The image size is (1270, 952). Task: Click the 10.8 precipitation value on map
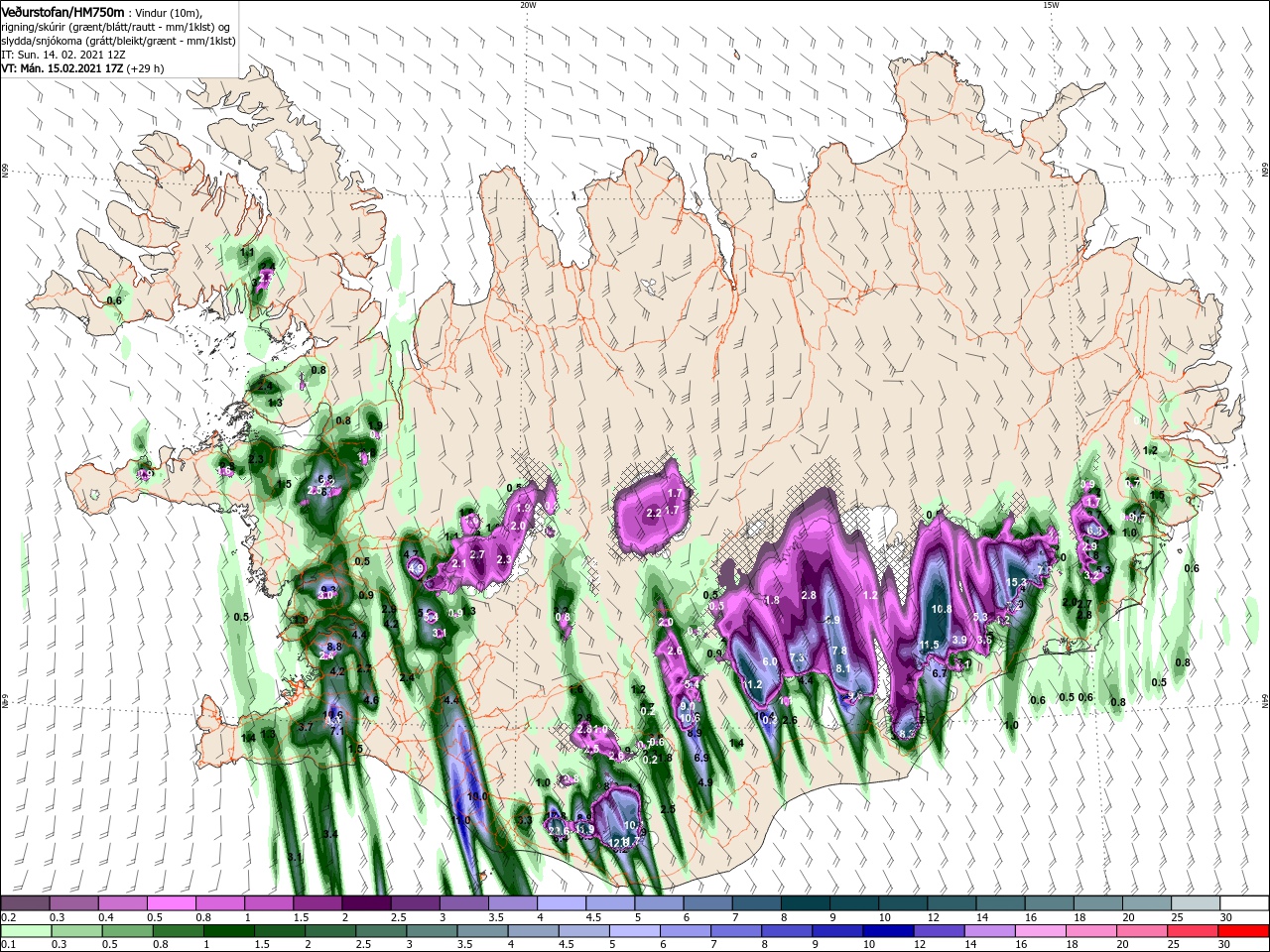click(942, 609)
